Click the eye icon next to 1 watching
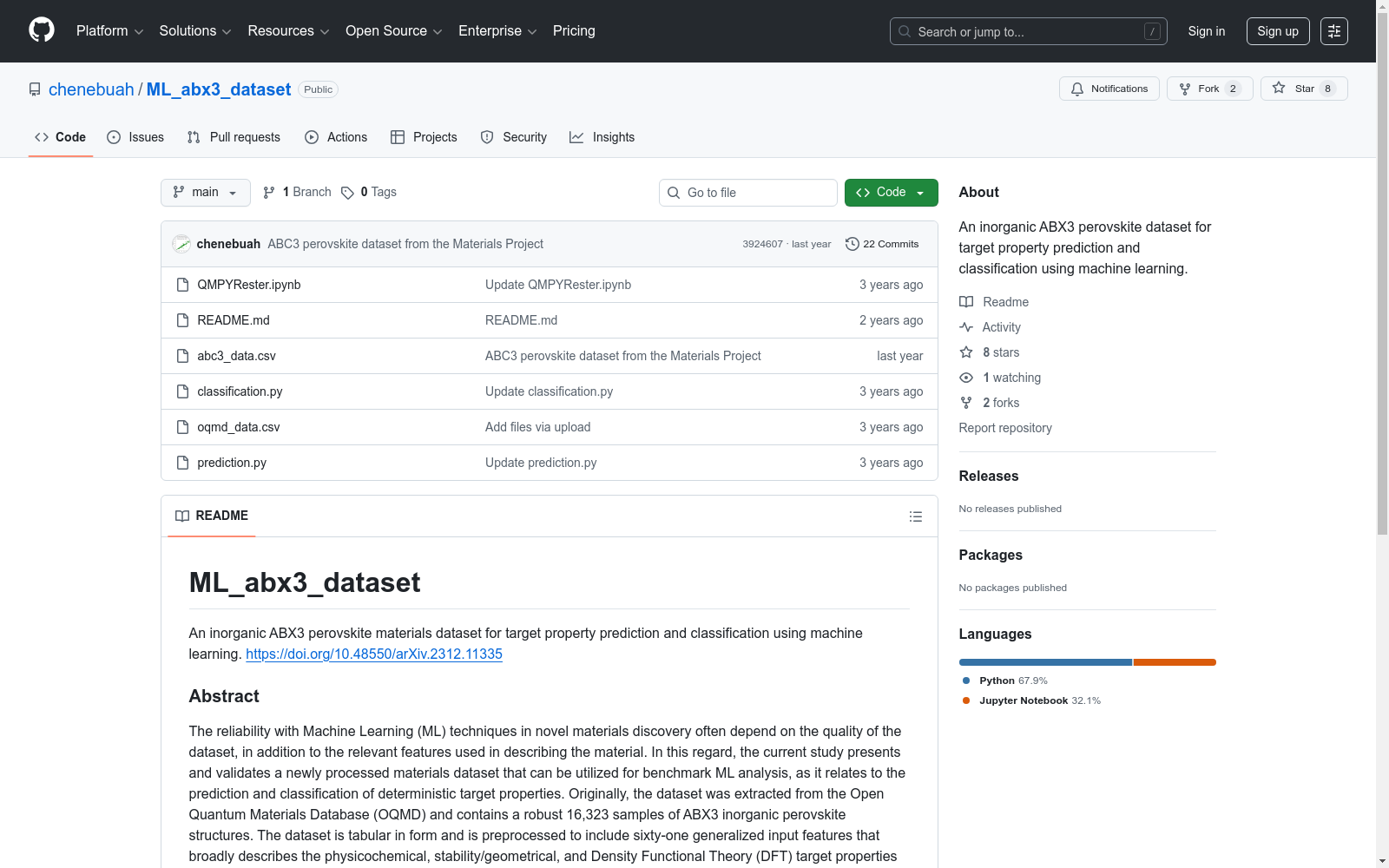The height and width of the screenshot is (868, 1389). 966,378
